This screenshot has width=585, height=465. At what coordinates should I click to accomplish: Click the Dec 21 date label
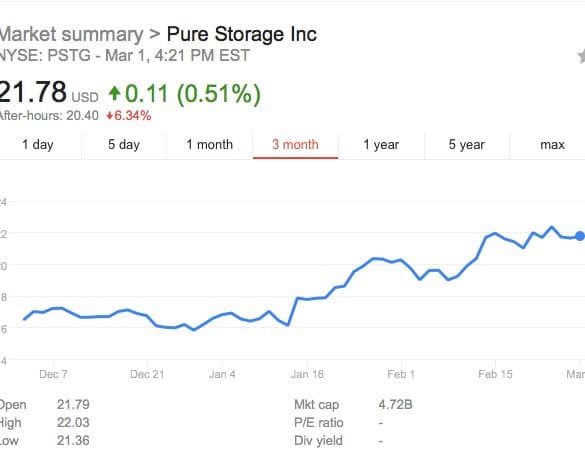(147, 374)
